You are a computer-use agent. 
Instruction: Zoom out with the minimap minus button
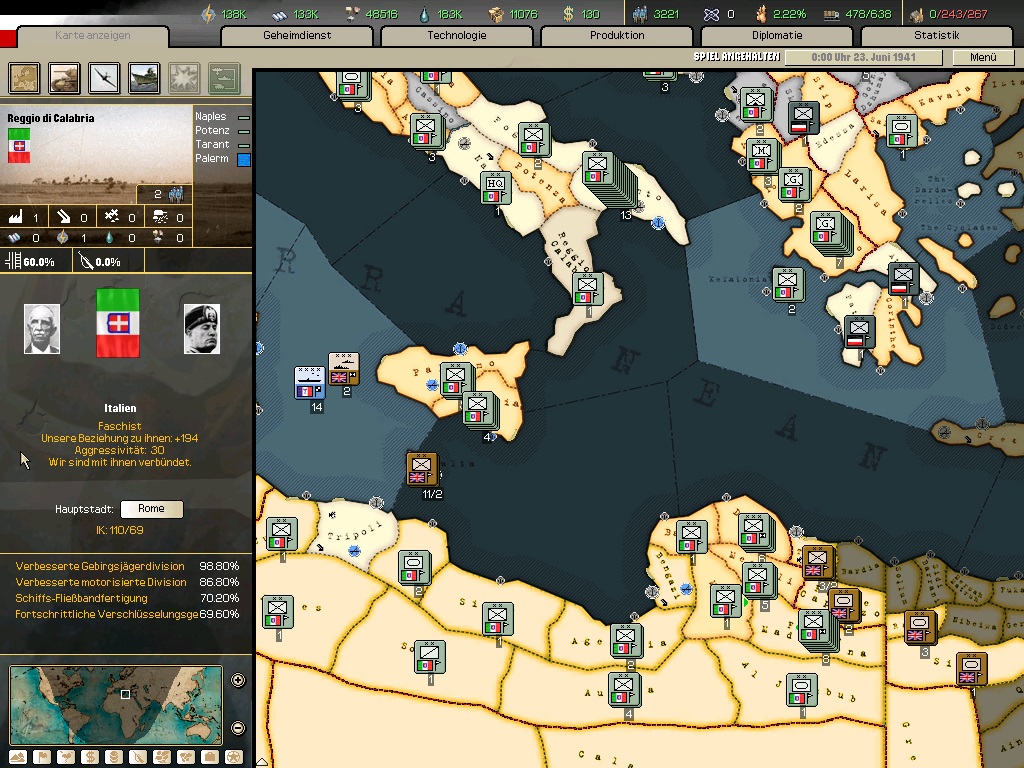pyautogui.click(x=238, y=728)
